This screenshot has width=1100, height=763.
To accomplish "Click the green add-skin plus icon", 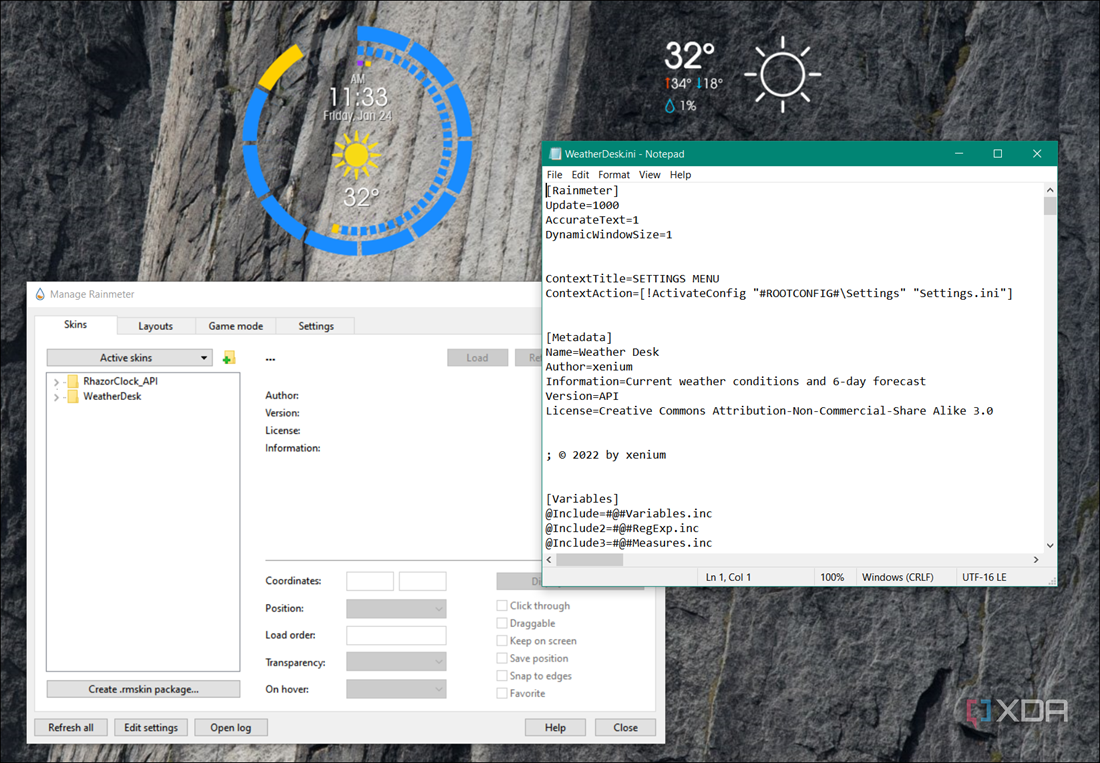I will point(228,357).
